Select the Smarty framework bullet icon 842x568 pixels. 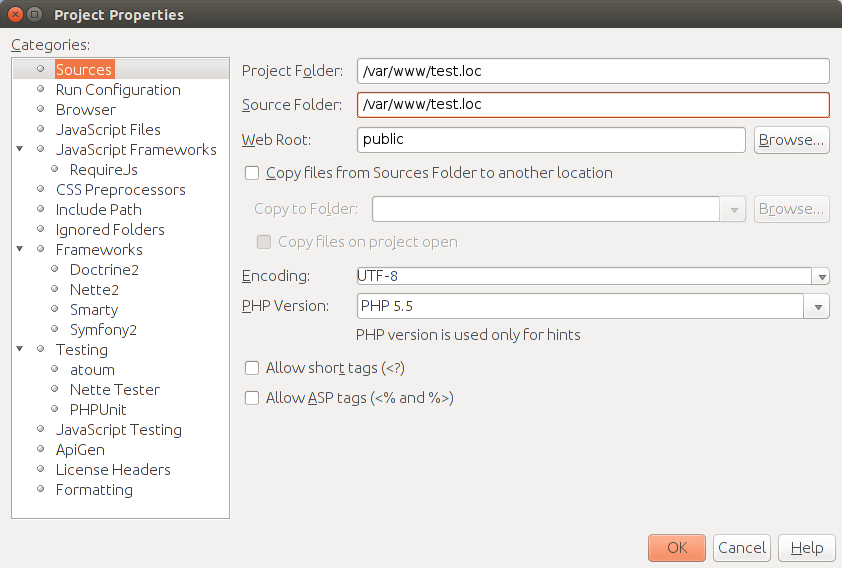55,309
